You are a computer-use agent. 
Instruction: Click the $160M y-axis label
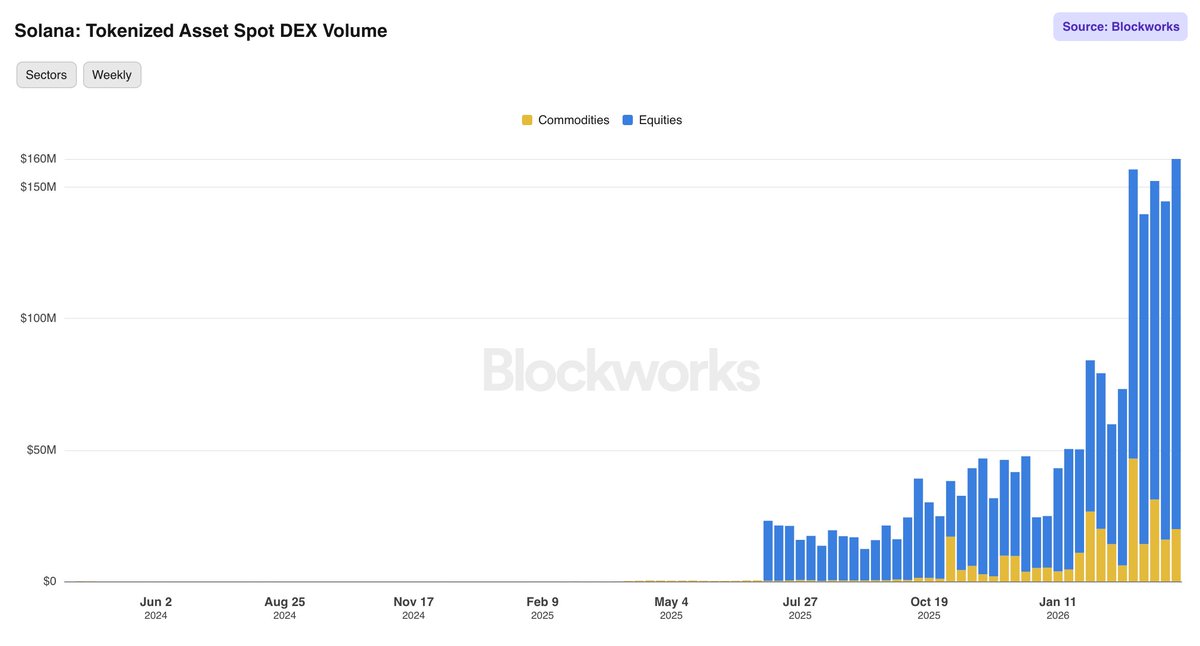[38, 159]
